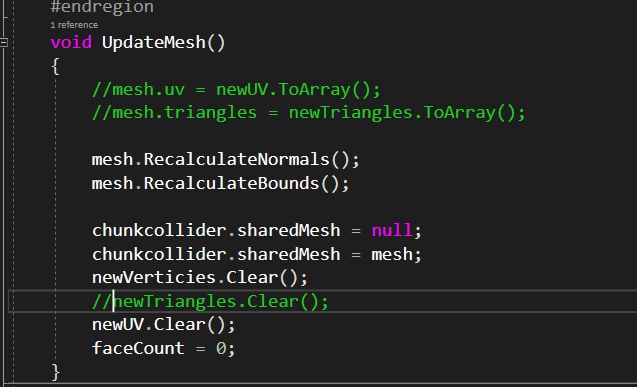Click the commented 'mesh.triangles = newTriangles.ToArray()' line
Viewport: 637px width, 387px height.
[x=309, y=112]
